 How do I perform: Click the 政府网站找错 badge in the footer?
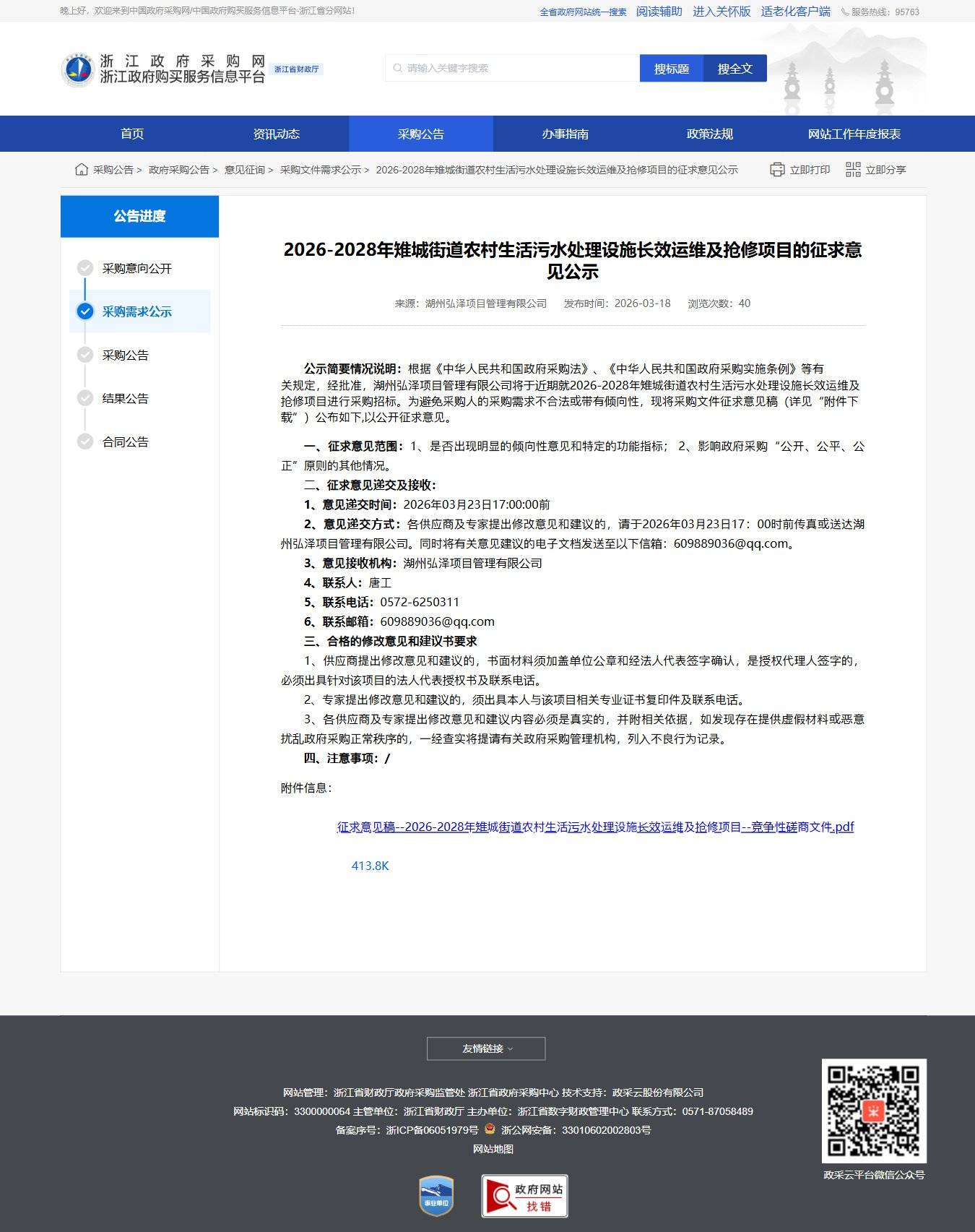pyautogui.click(x=524, y=1196)
